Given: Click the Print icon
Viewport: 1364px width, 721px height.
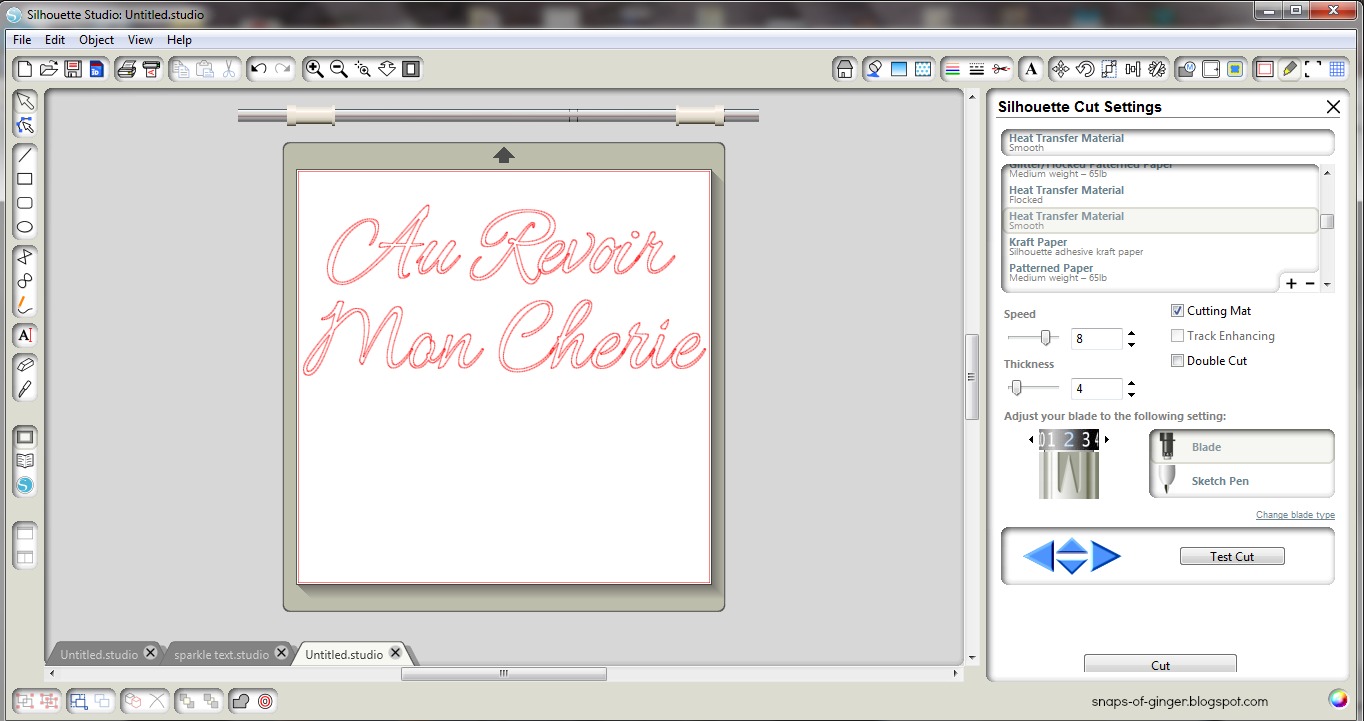Looking at the screenshot, I should 126,69.
